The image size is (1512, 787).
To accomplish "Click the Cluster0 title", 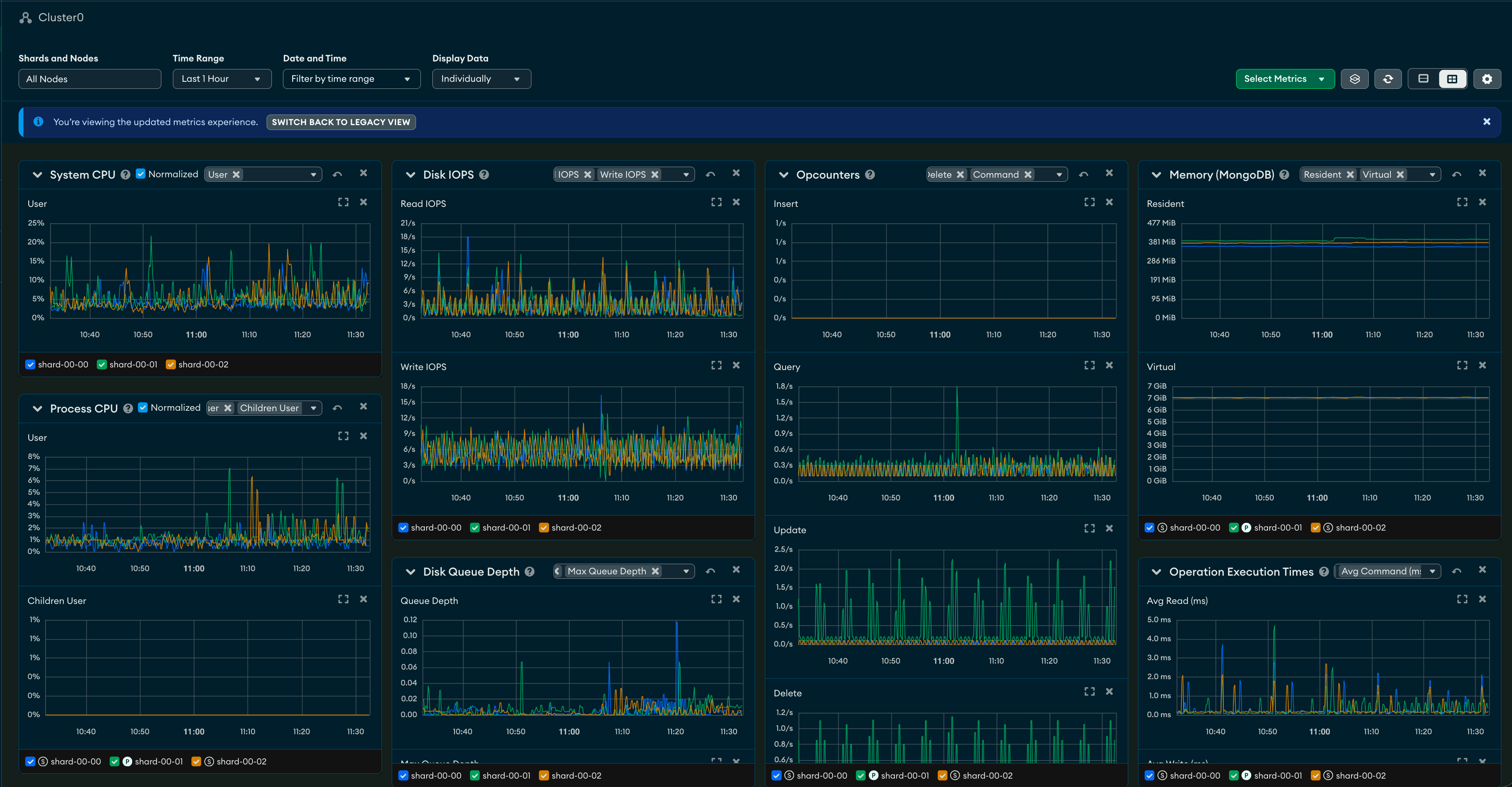I will (x=61, y=18).
